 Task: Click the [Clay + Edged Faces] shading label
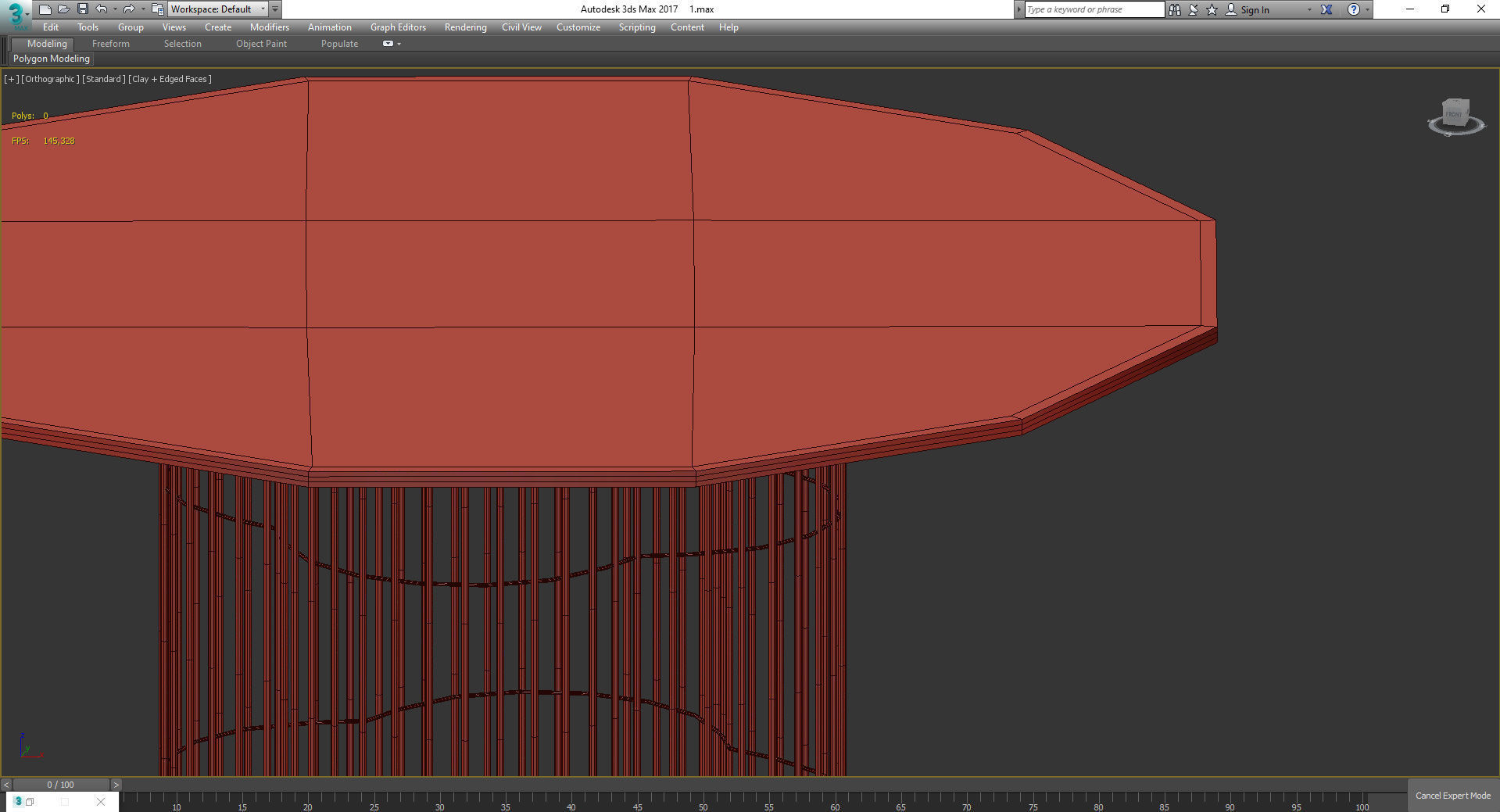coord(170,79)
